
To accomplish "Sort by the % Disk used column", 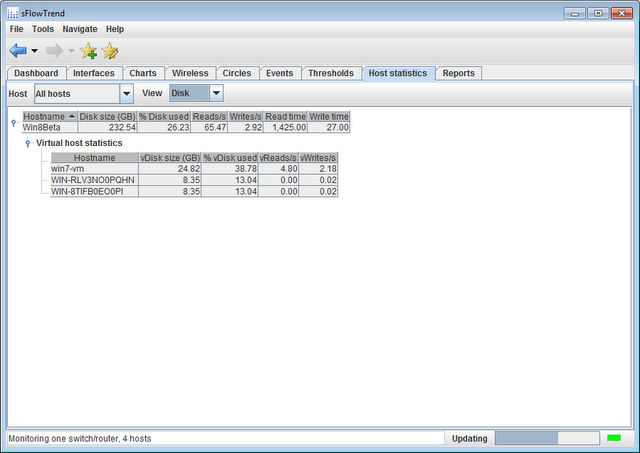I will click(x=164, y=117).
